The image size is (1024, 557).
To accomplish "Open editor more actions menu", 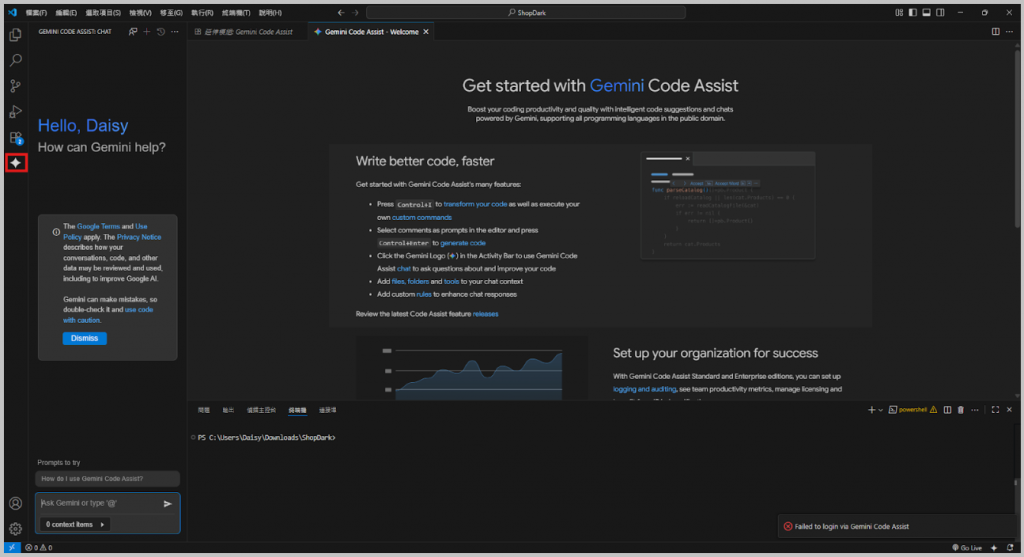I will pyautogui.click(x=1009, y=31).
